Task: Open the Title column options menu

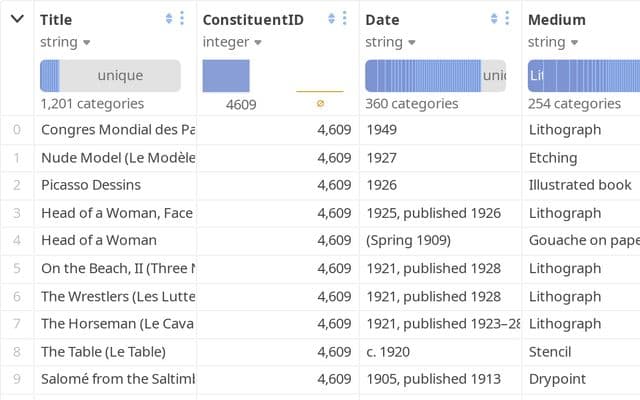Action: (182, 18)
